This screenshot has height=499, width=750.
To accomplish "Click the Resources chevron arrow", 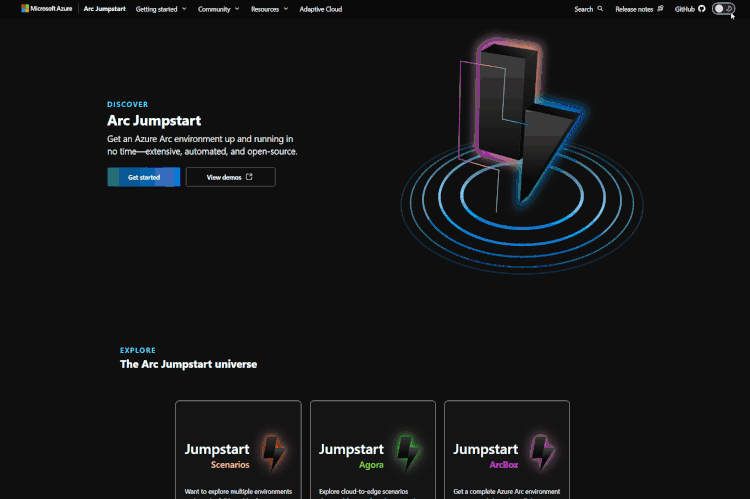I will [286, 9].
